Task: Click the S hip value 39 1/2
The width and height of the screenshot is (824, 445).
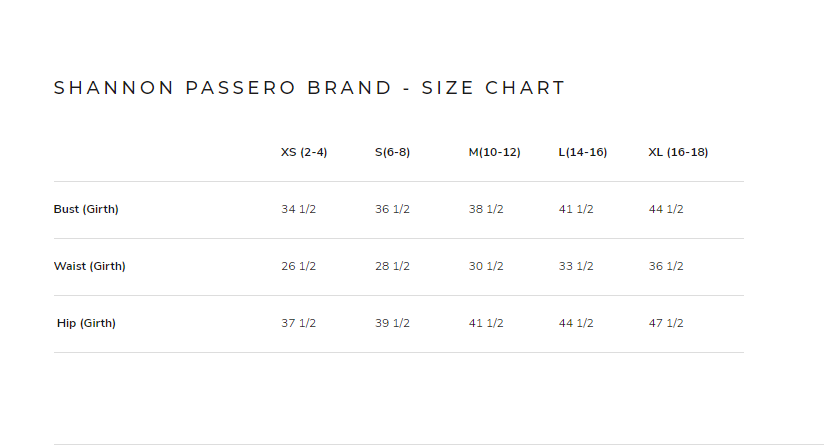Action: tap(392, 323)
